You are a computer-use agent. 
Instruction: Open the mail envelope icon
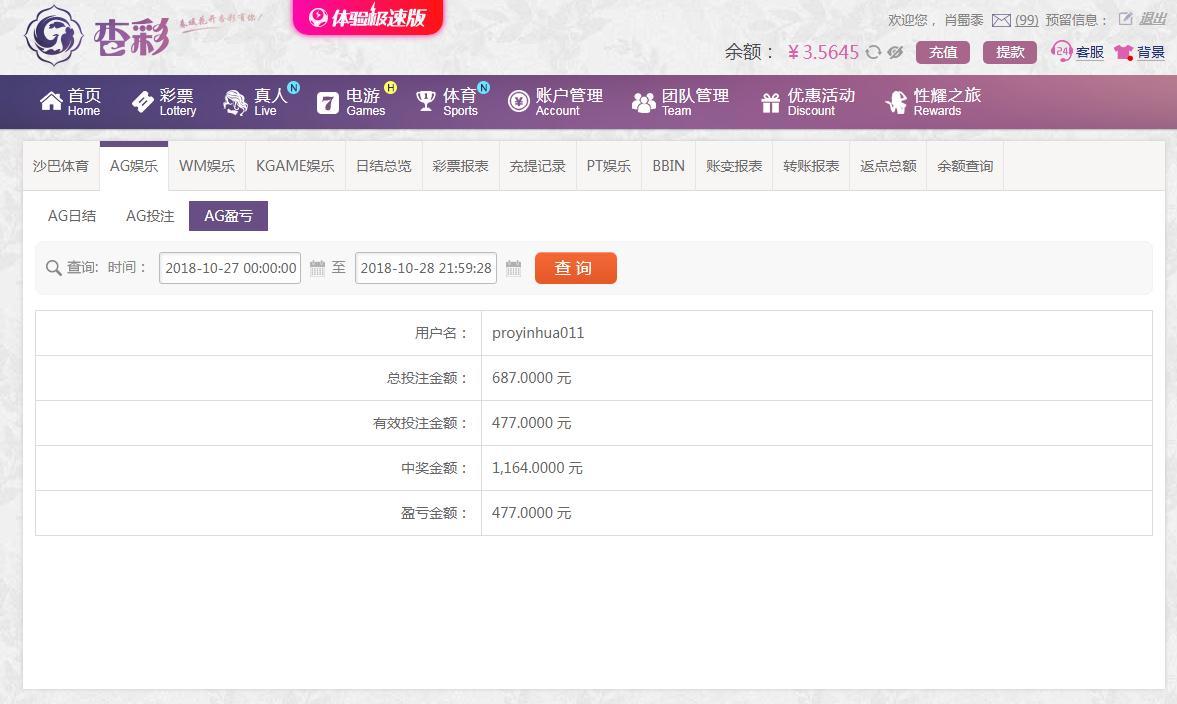(1001, 20)
